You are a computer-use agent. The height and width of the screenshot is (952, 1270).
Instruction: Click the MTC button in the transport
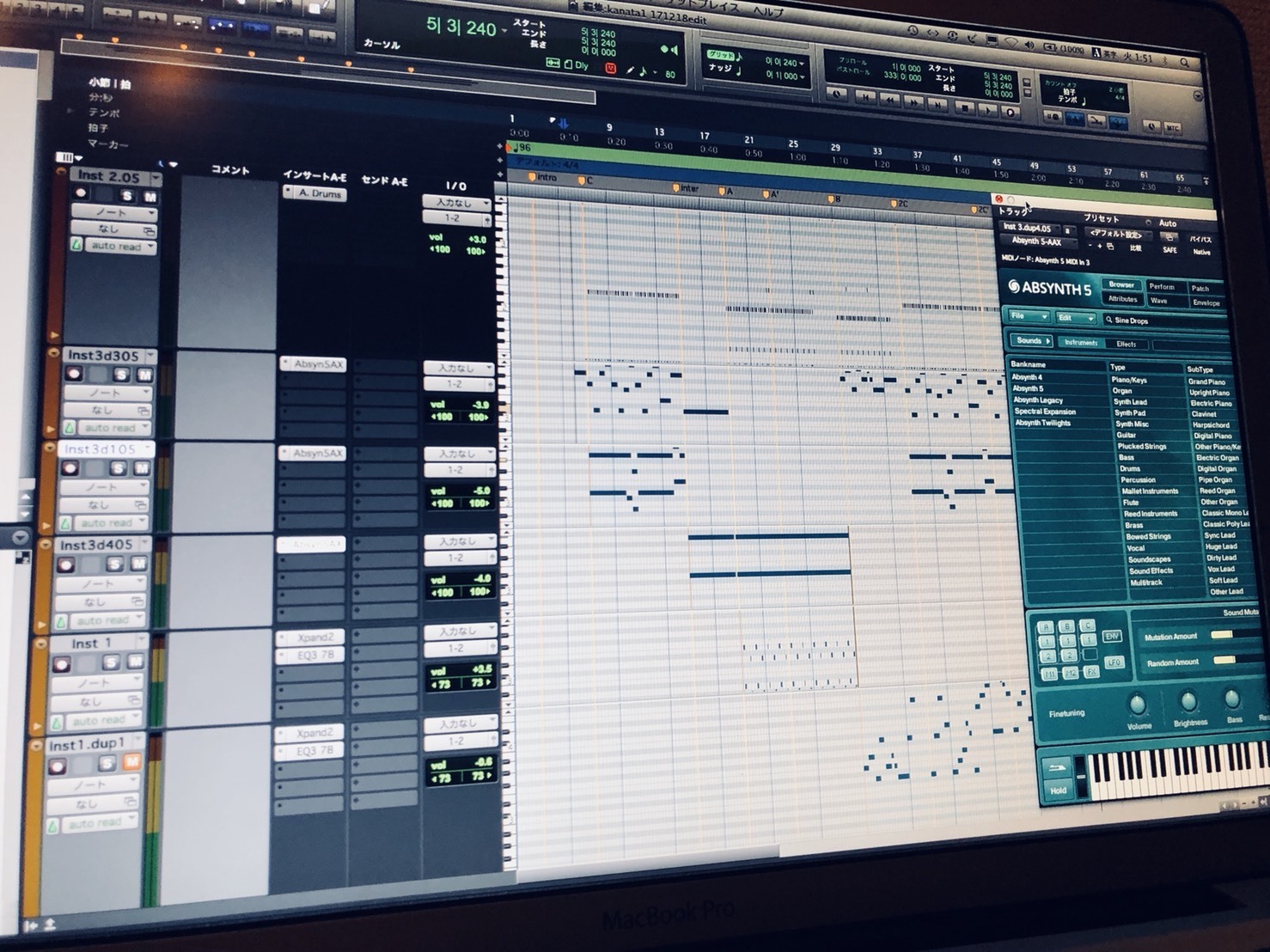[x=1172, y=128]
